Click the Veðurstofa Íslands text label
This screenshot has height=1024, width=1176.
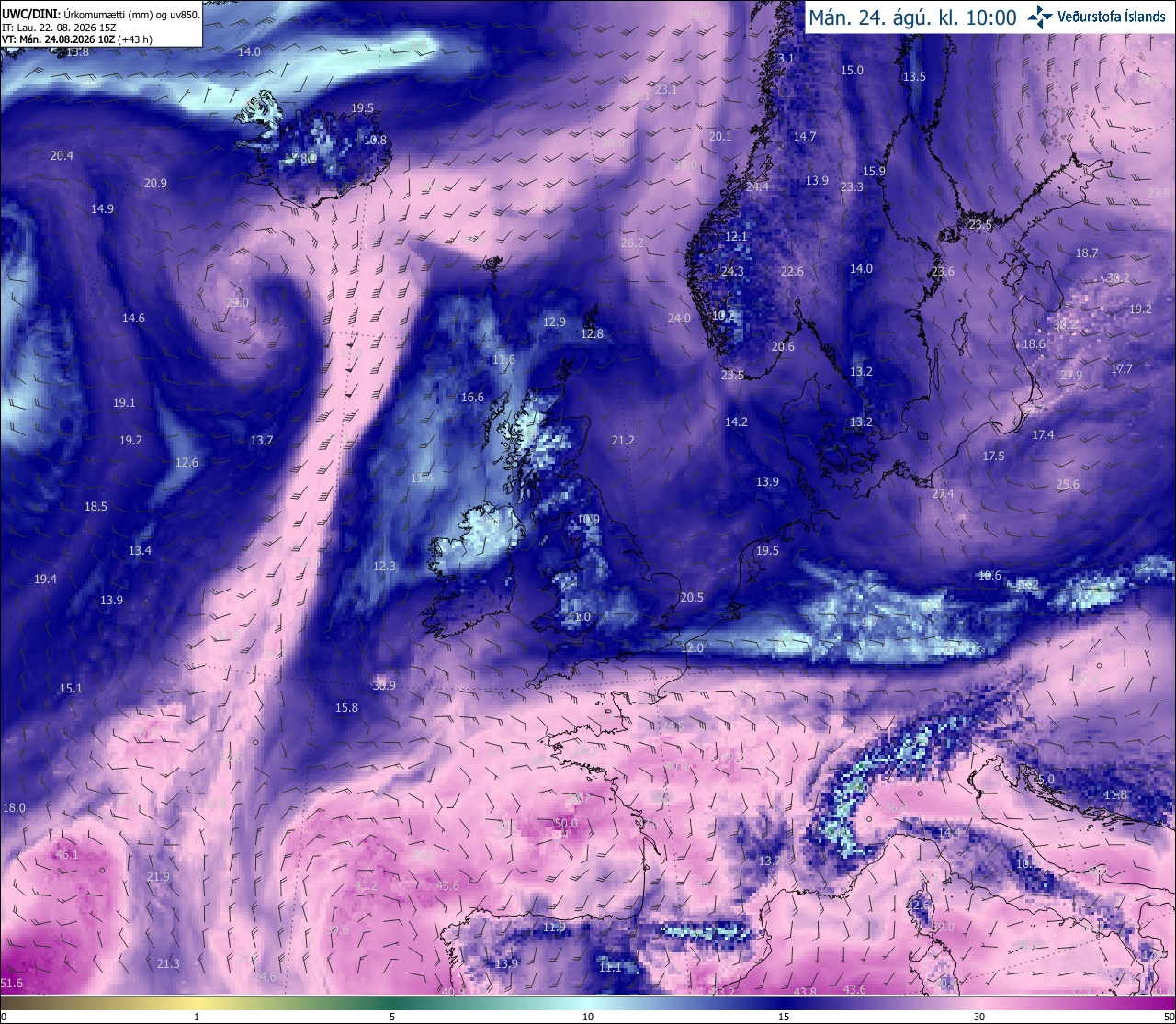click(1112, 17)
